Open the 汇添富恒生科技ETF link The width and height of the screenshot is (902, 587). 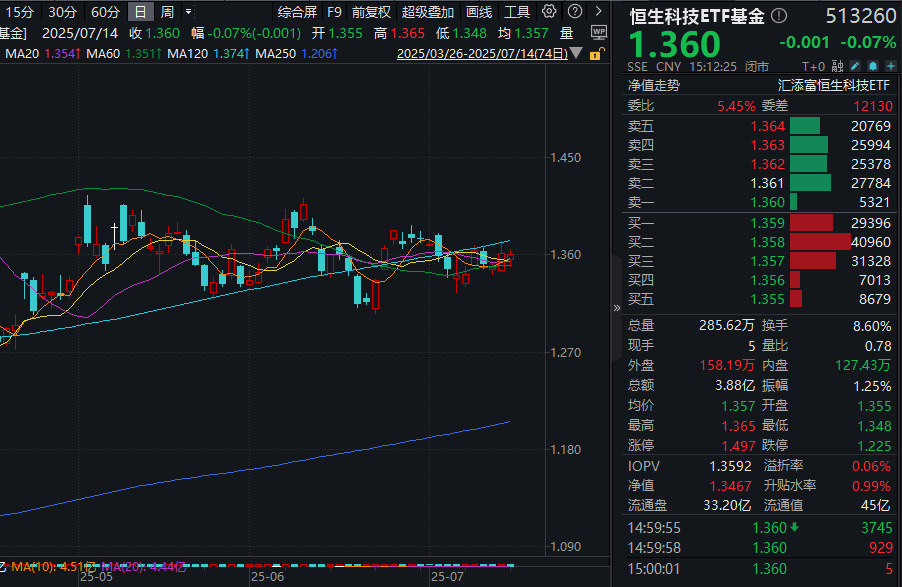(835, 89)
